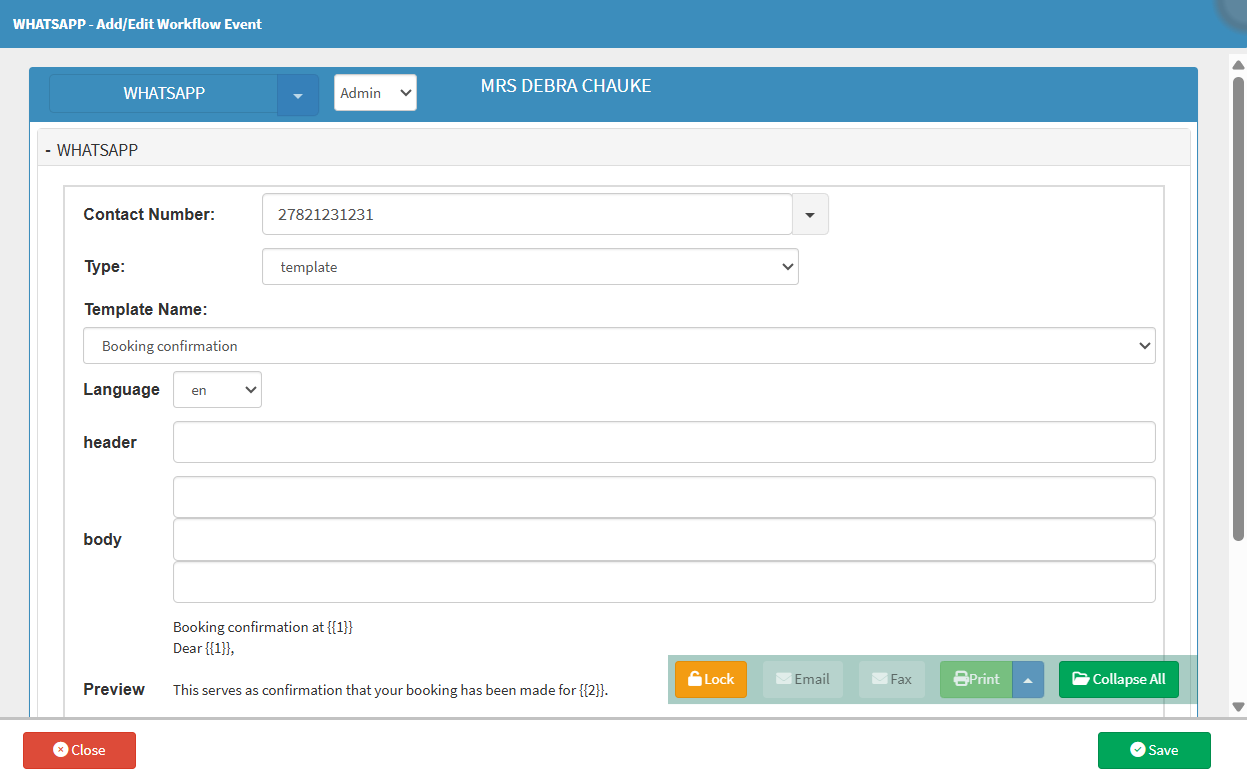Click the header text field

663,442
